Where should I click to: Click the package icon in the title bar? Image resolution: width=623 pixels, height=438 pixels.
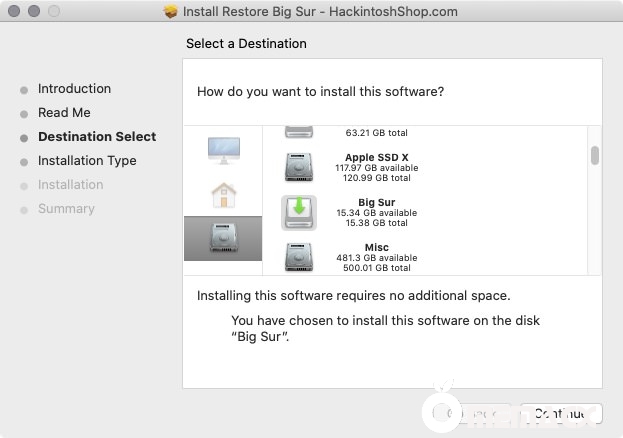(x=172, y=12)
